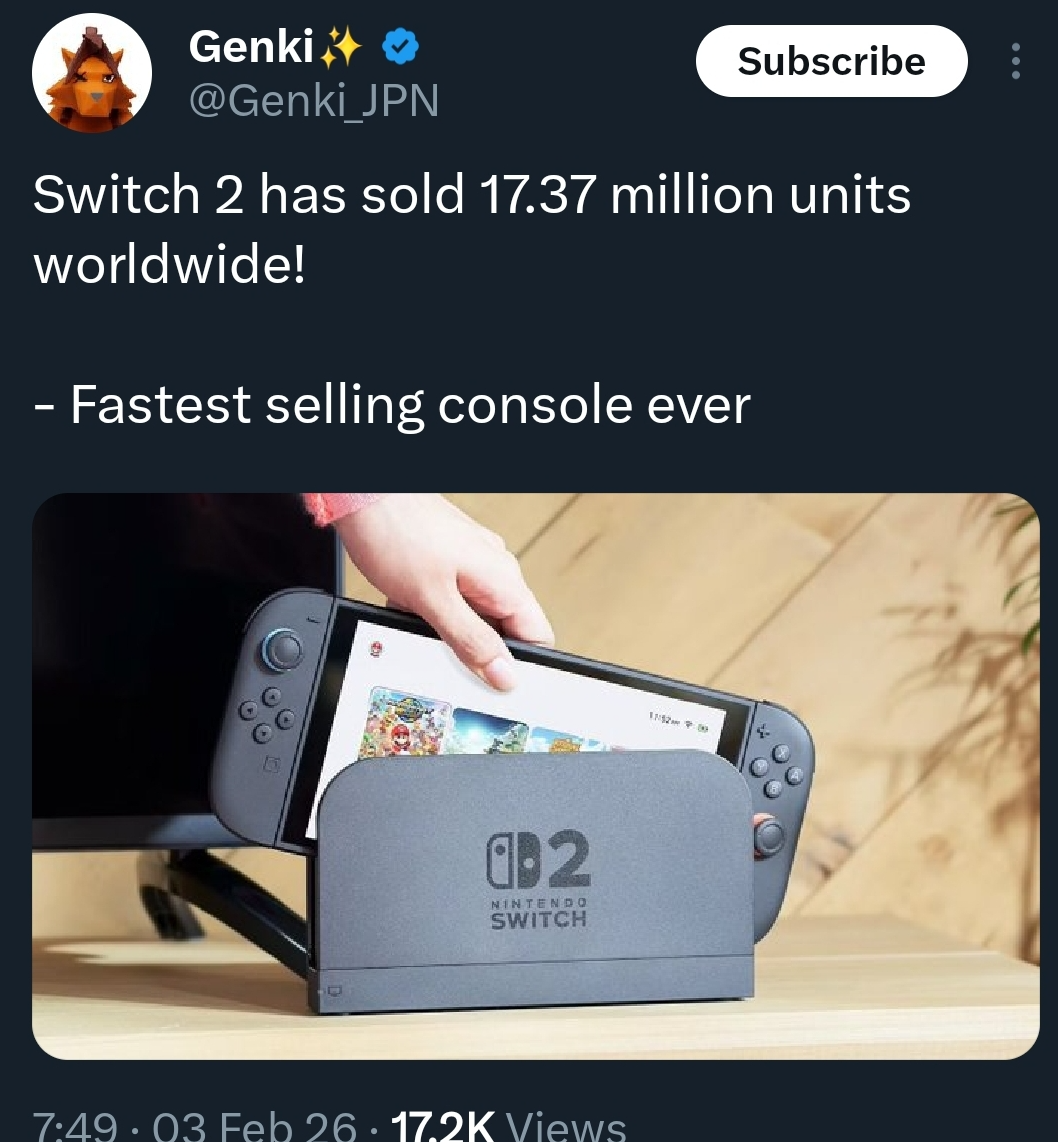1058x1142 pixels.
Task: Click the sparkles emoji next to Genki
Action: coord(342,47)
